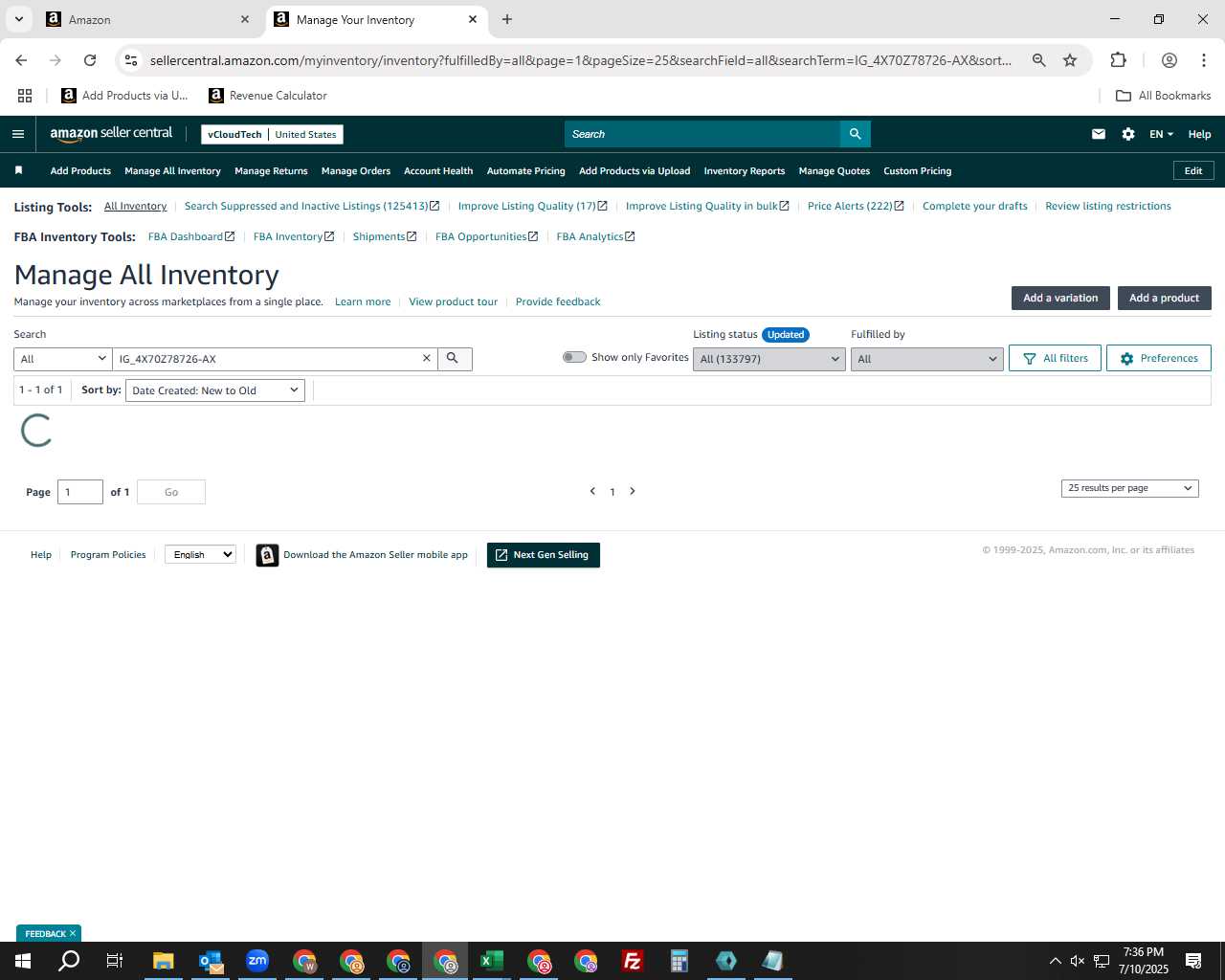
Task: Click the inventory search term field
Action: pos(266,359)
